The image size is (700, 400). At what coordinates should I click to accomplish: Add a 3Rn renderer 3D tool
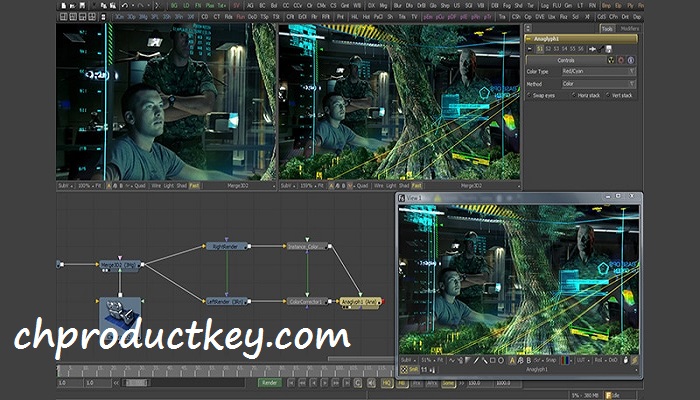point(179,17)
